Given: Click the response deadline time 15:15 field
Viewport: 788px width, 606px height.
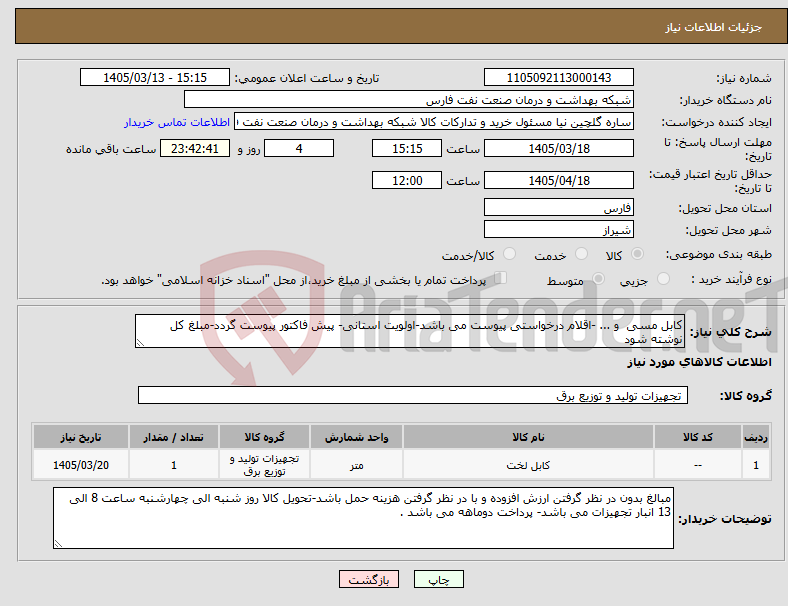Looking at the screenshot, I should tap(407, 148).
